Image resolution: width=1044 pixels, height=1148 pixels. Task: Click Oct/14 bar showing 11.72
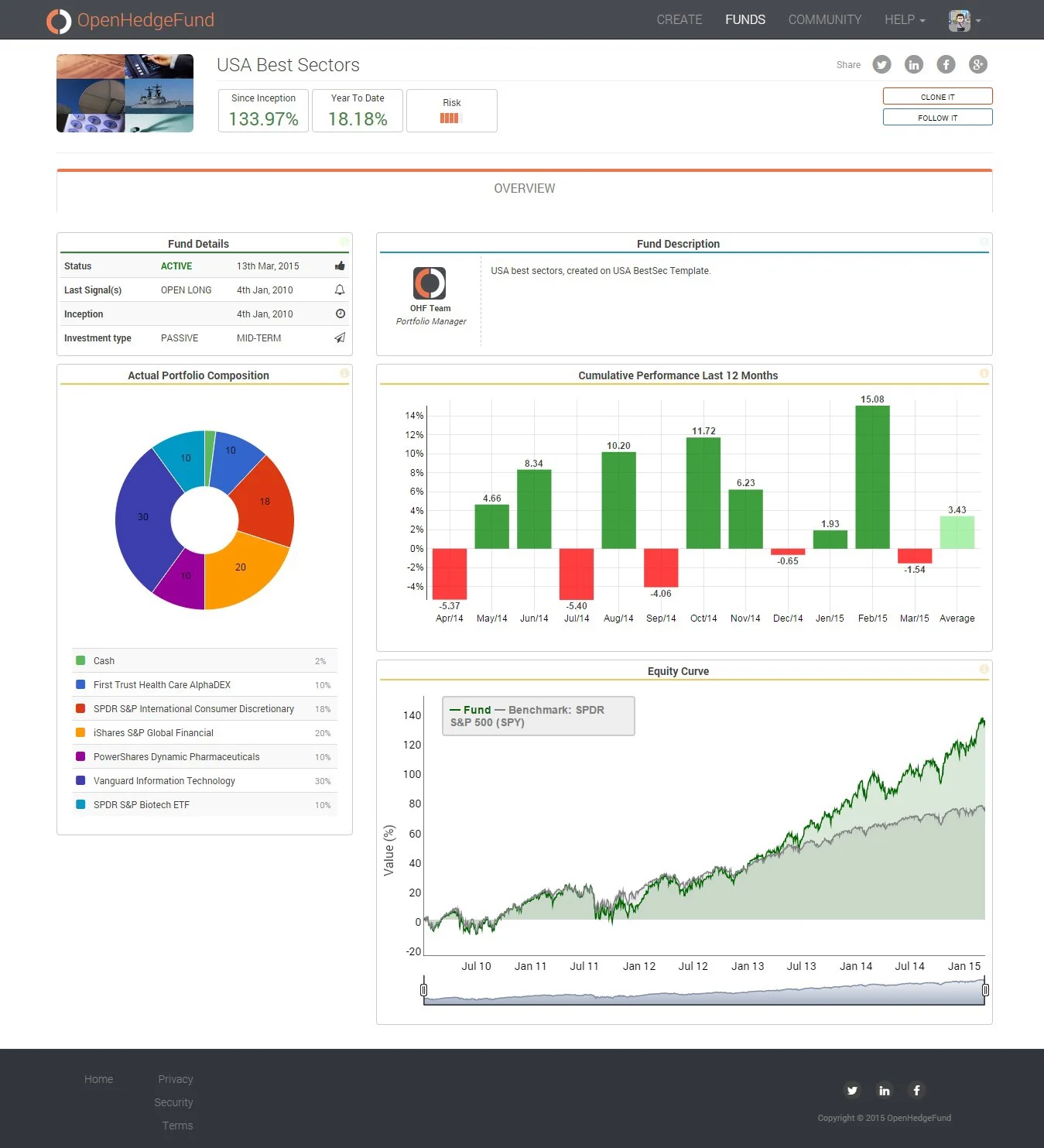click(x=703, y=493)
